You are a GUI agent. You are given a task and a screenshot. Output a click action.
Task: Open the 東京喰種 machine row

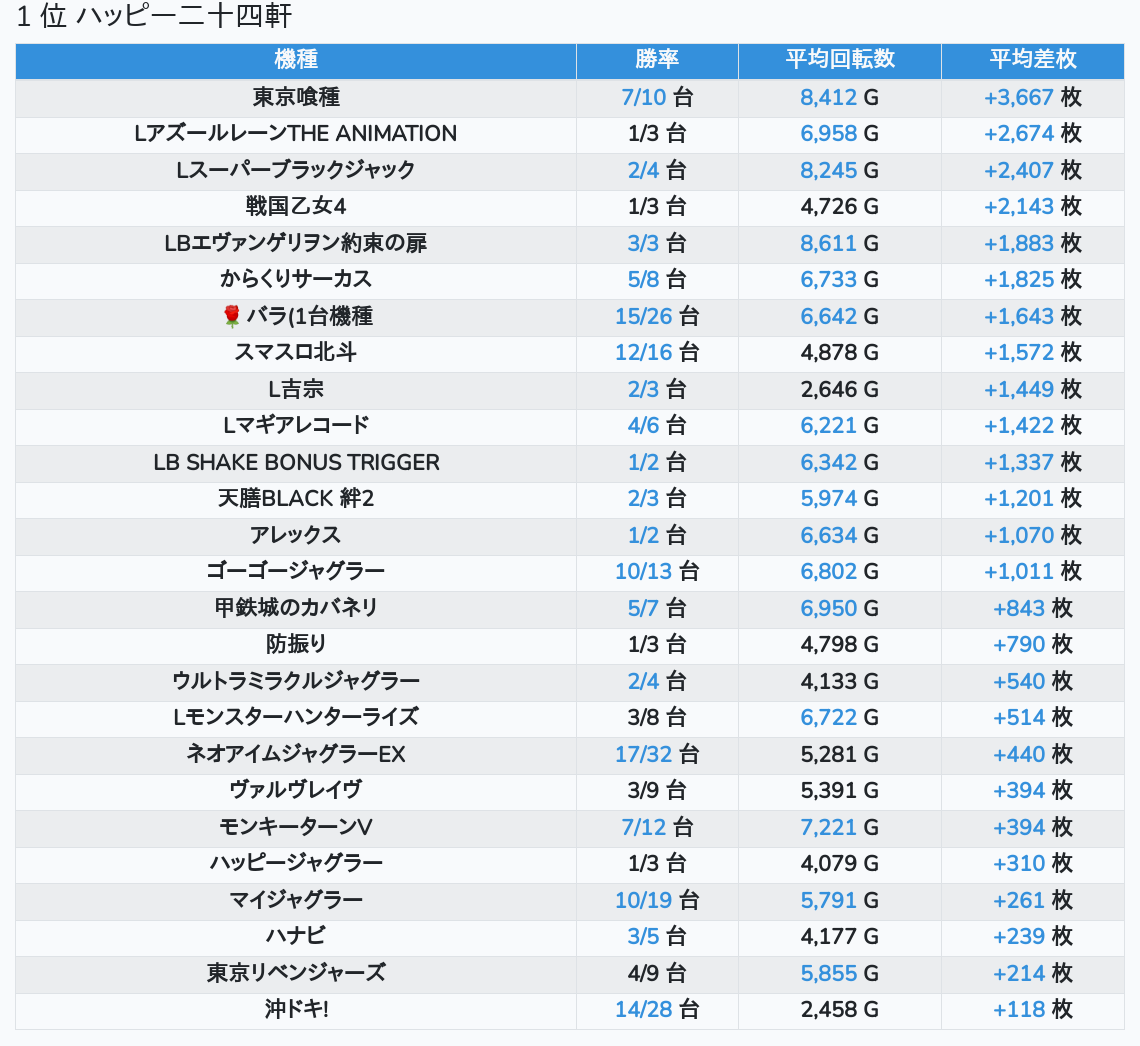point(296,97)
